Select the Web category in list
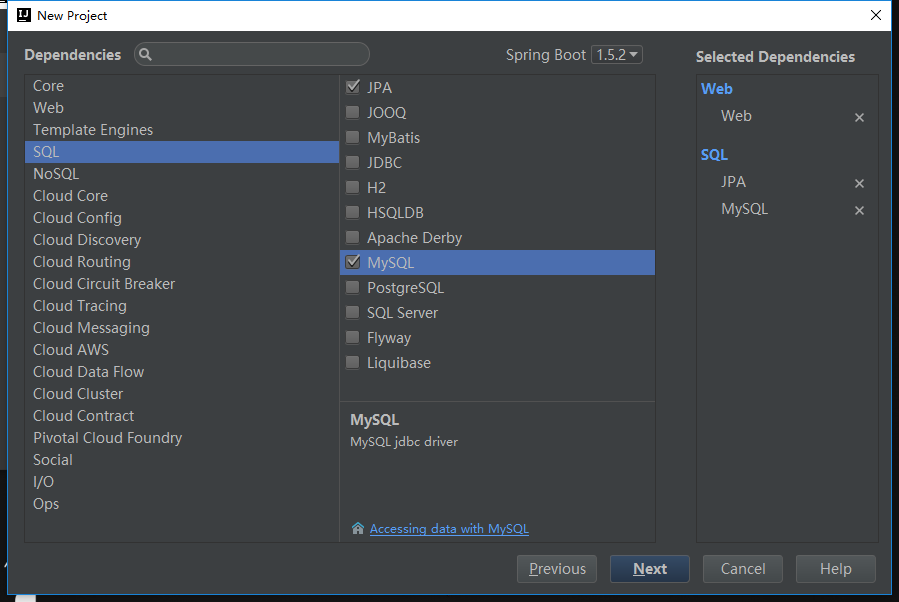The height and width of the screenshot is (602, 899). coord(182,108)
